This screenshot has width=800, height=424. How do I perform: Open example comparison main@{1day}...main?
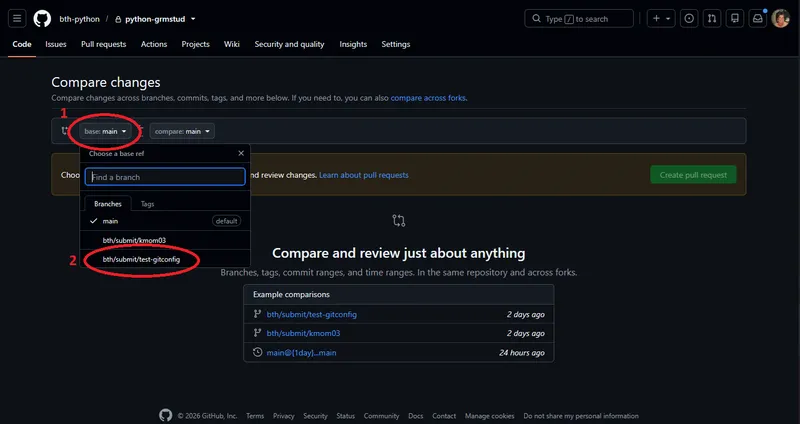coord(301,353)
